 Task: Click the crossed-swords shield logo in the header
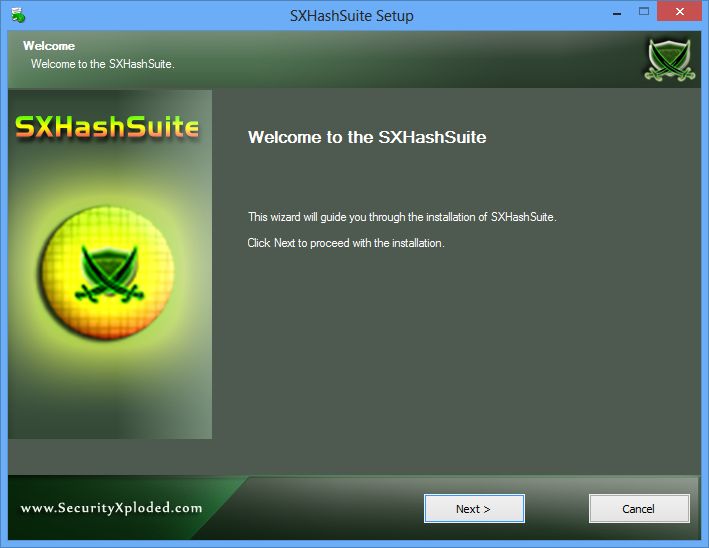pyautogui.click(x=670, y=60)
